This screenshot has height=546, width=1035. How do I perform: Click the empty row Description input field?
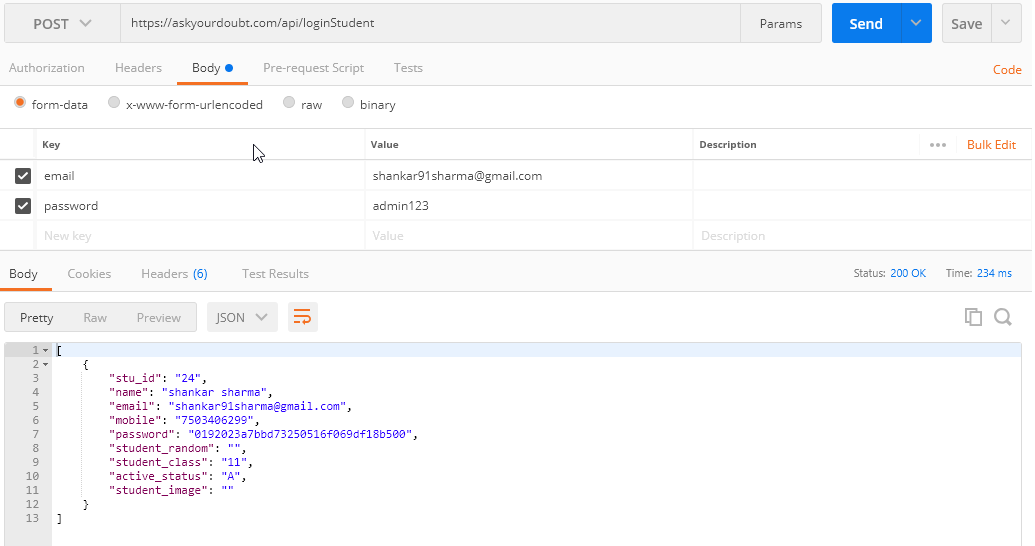point(861,236)
